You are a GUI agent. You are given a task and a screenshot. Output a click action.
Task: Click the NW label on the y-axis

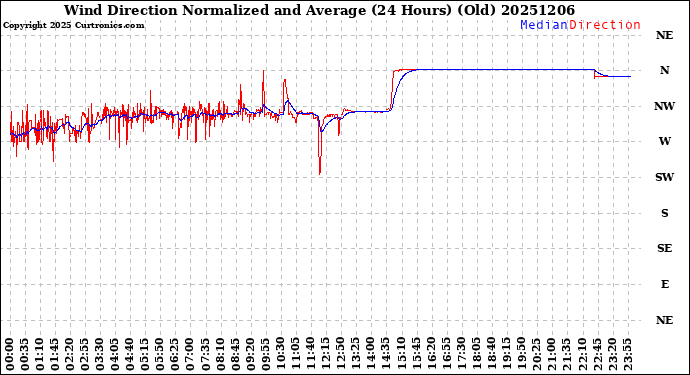click(x=664, y=106)
